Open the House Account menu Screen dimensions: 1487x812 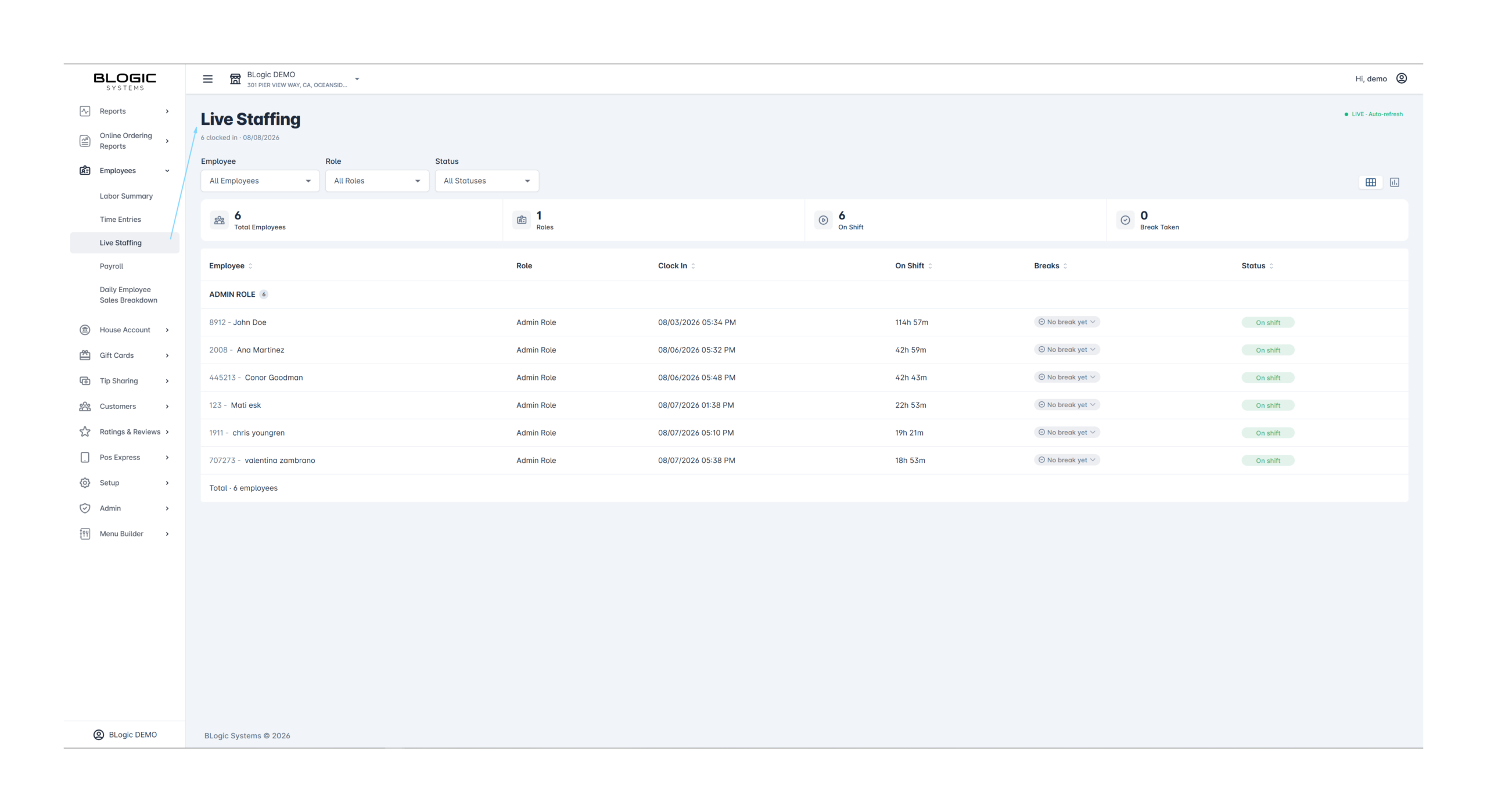(124, 330)
